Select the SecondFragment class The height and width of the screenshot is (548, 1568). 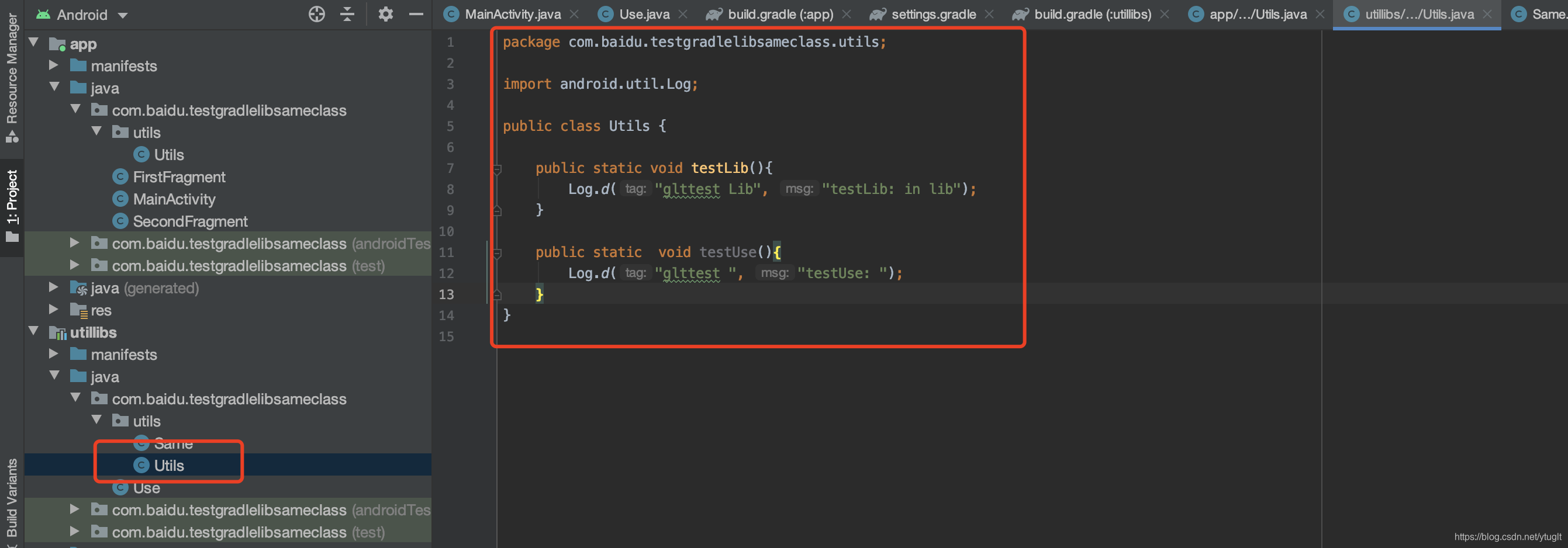pos(190,221)
